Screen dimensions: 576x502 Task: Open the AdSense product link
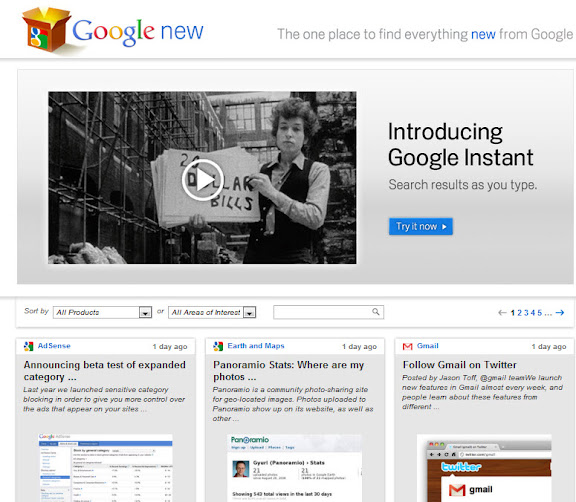[x=54, y=346]
